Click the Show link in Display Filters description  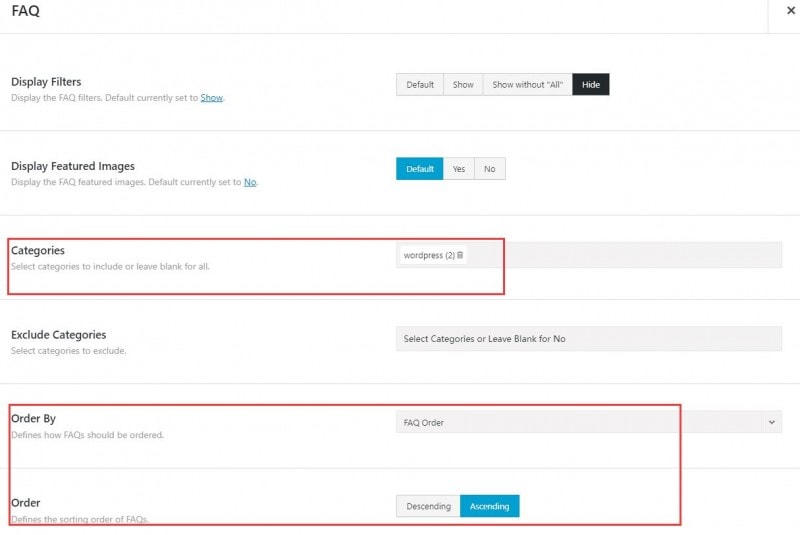click(212, 98)
